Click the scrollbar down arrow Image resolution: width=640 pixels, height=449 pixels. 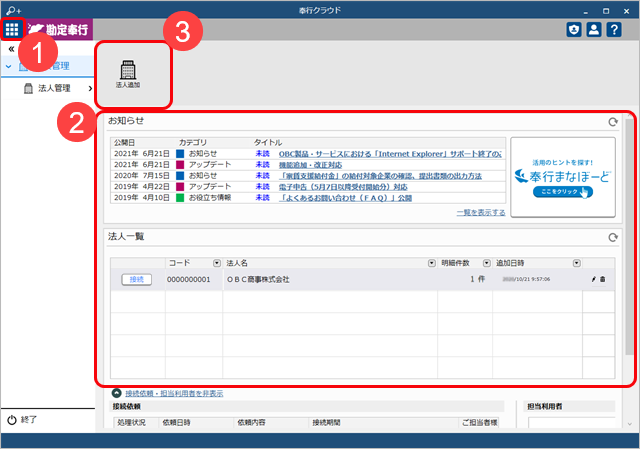(629, 424)
